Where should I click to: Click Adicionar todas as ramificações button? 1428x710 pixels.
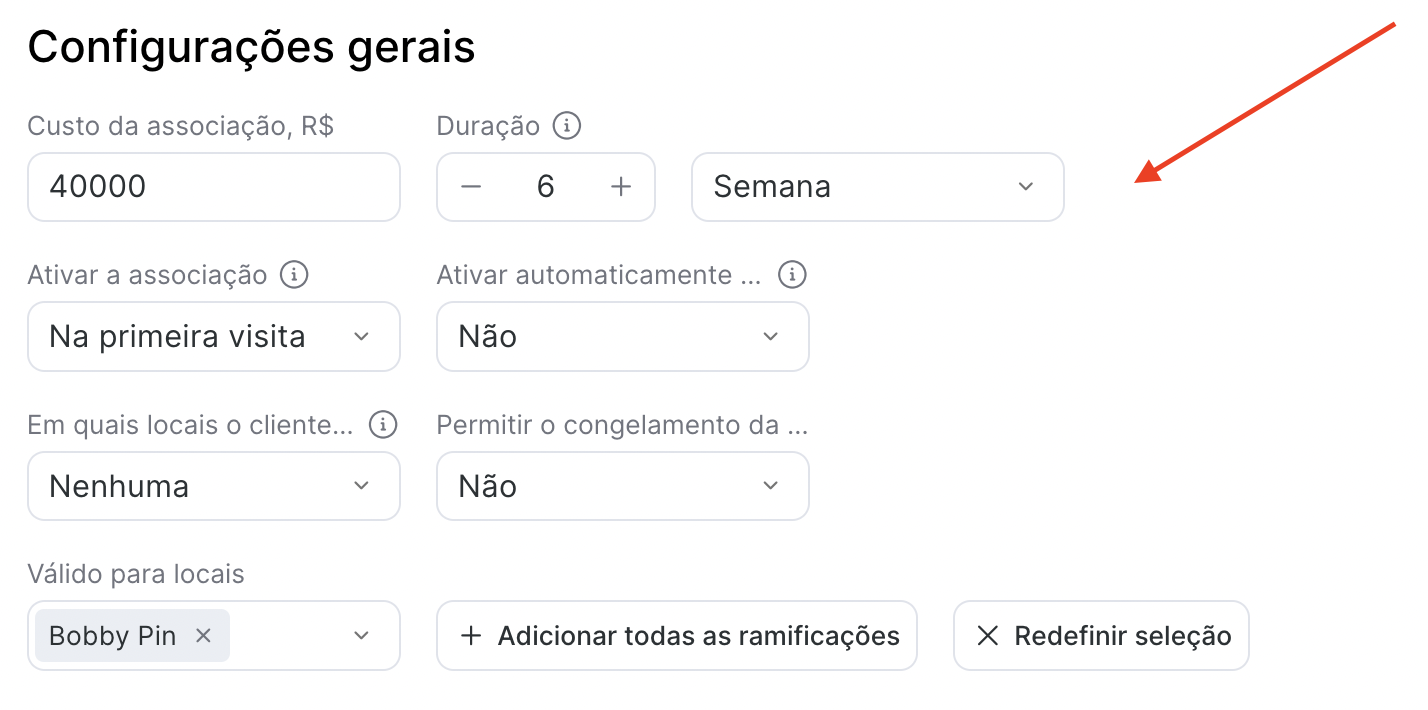point(677,636)
